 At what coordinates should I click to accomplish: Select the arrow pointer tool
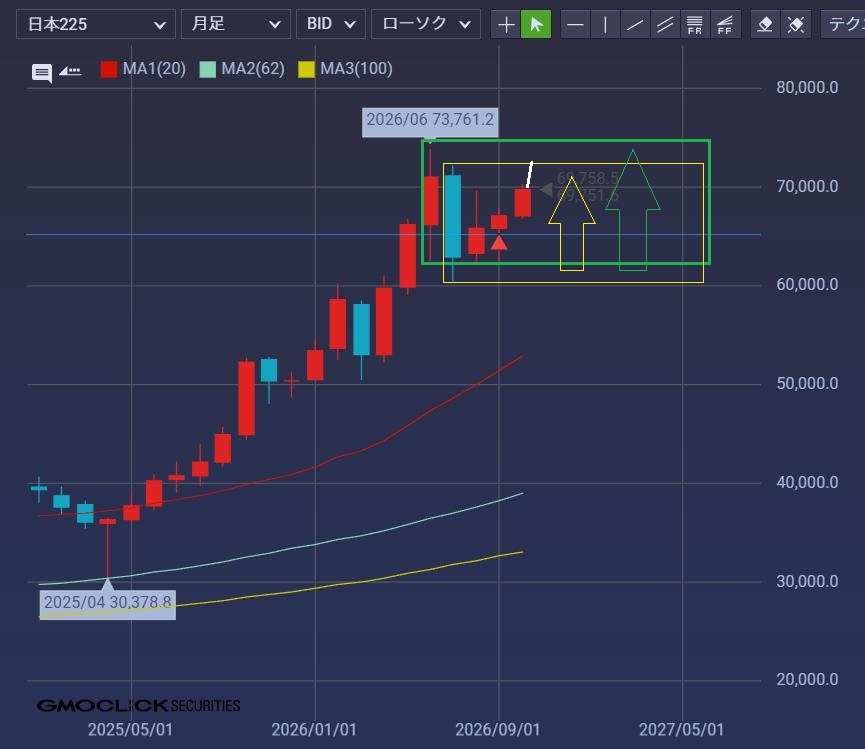tap(536, 24)
